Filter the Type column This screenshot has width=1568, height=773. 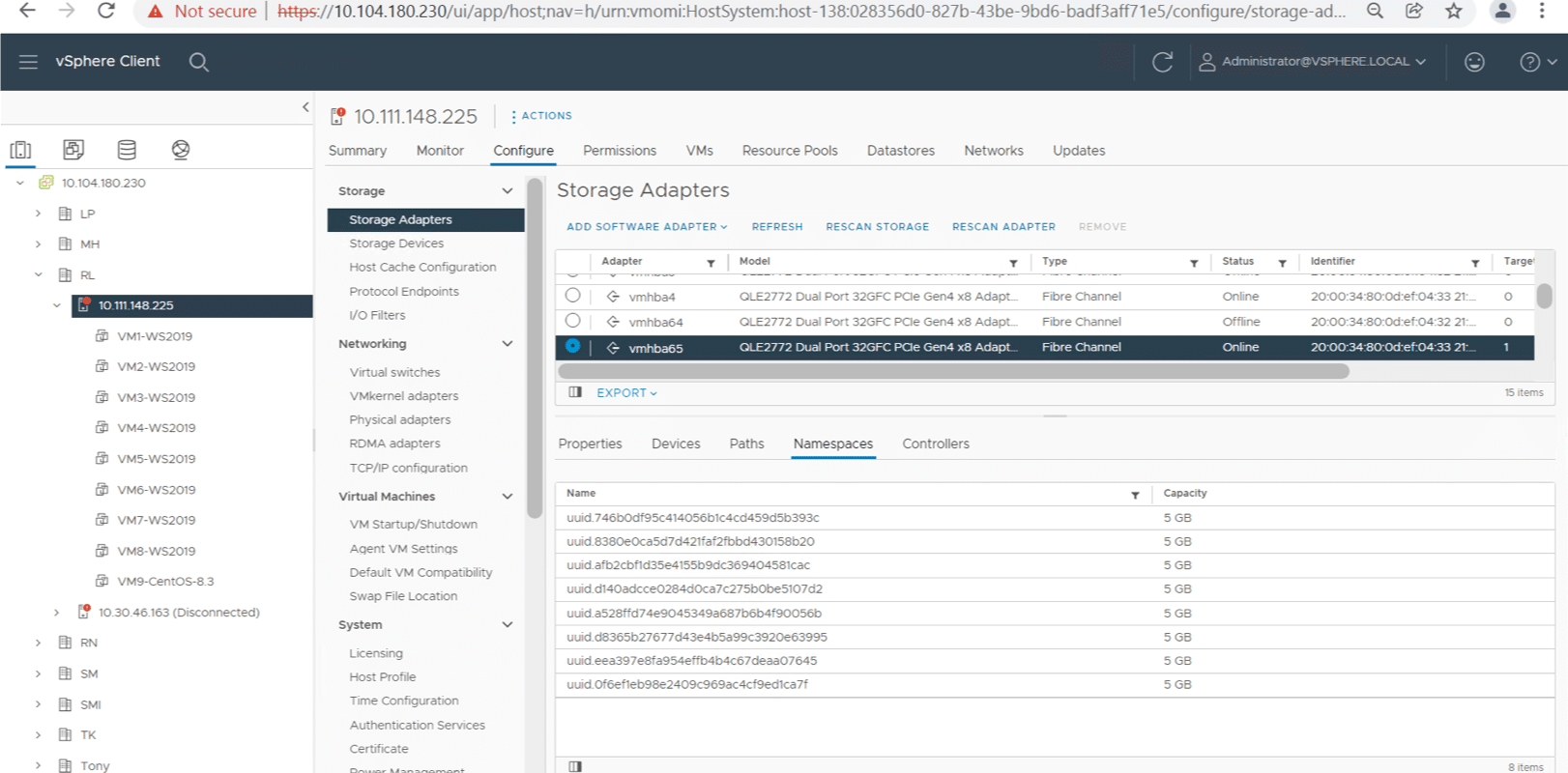(x=1194, y=263)
